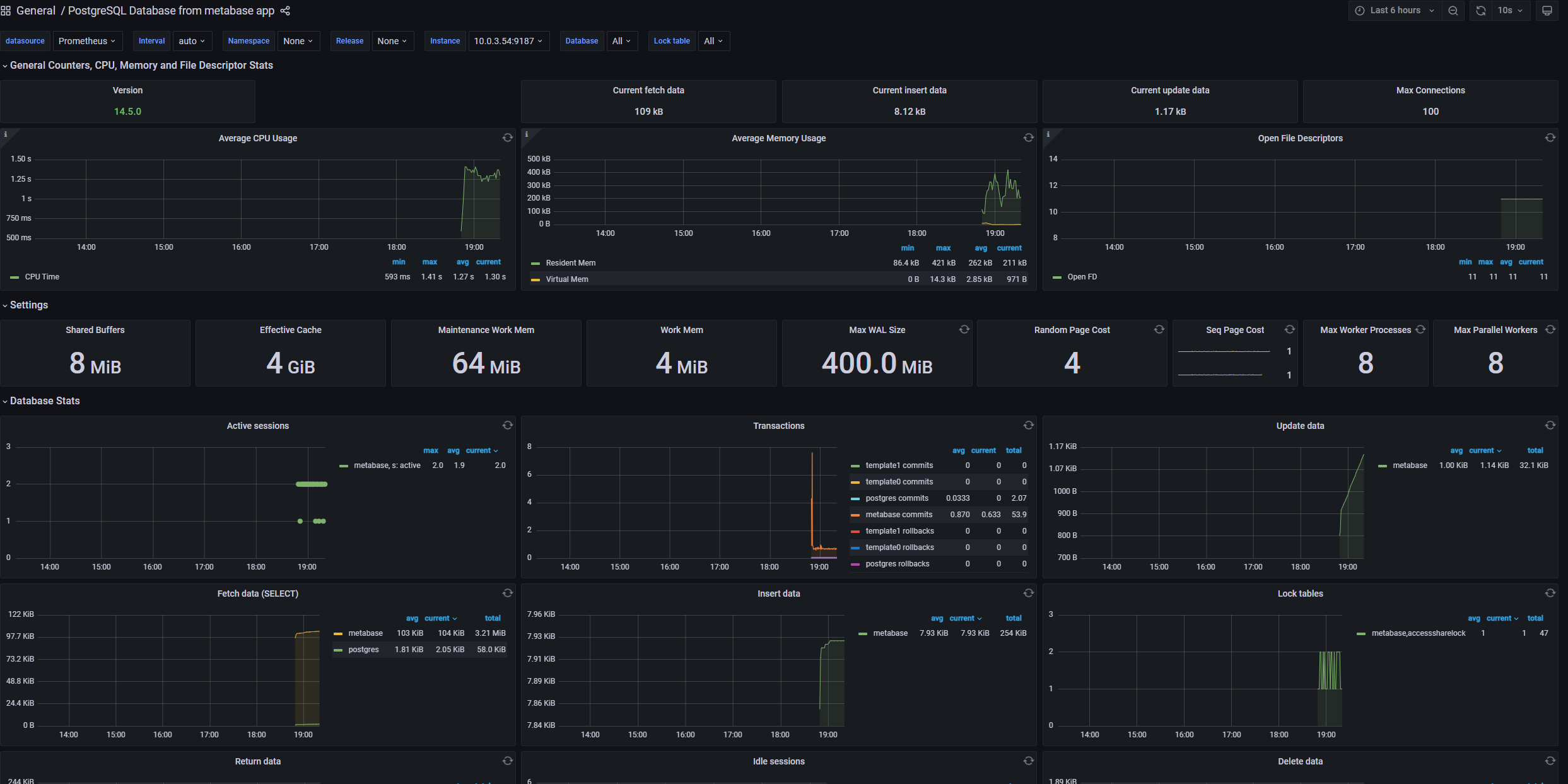Collapse the Database Stats row
This screenshot has height=784, width=1568.
[44, 401]
